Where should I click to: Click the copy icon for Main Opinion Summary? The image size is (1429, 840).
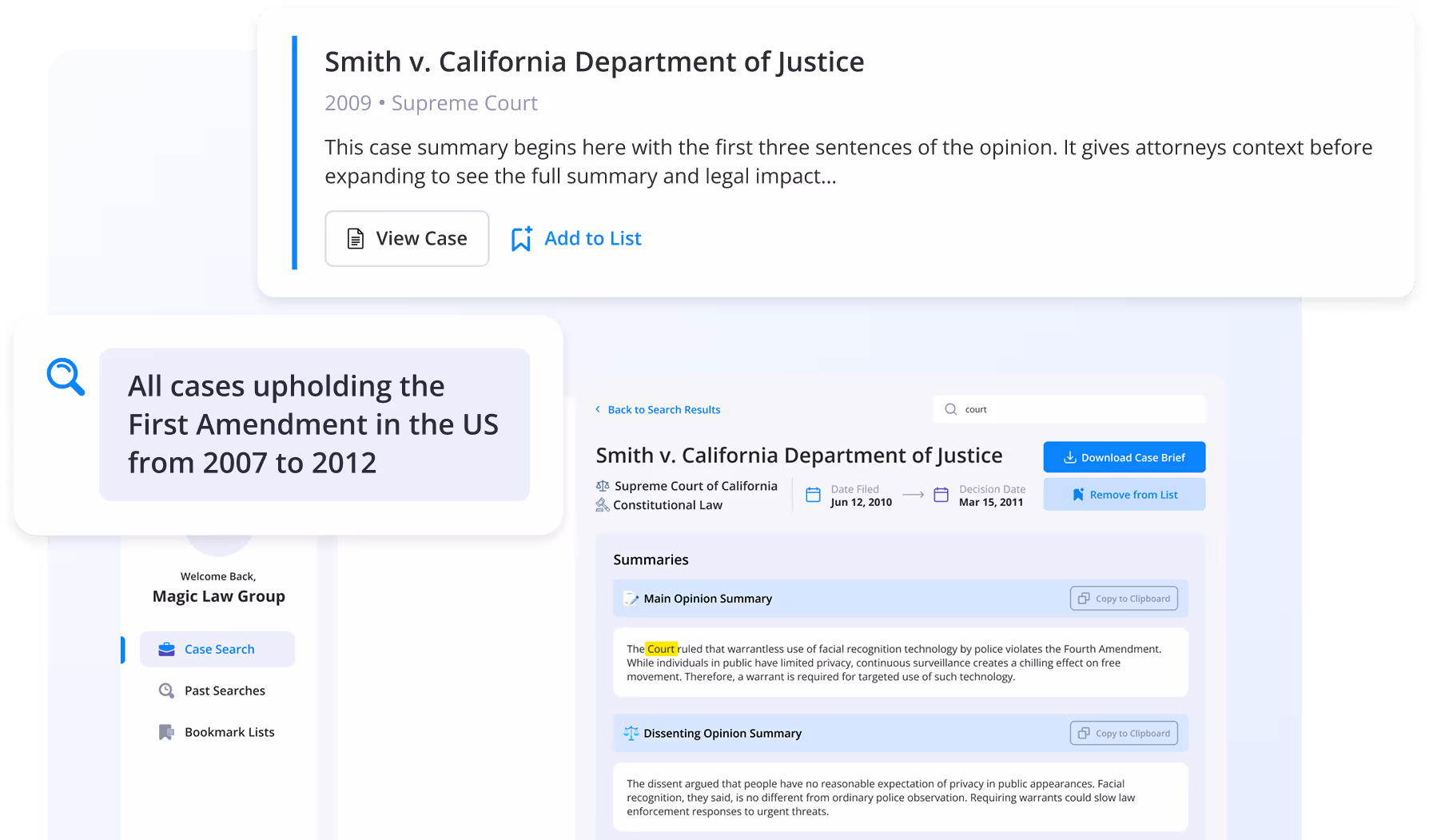coord(1084,598)
